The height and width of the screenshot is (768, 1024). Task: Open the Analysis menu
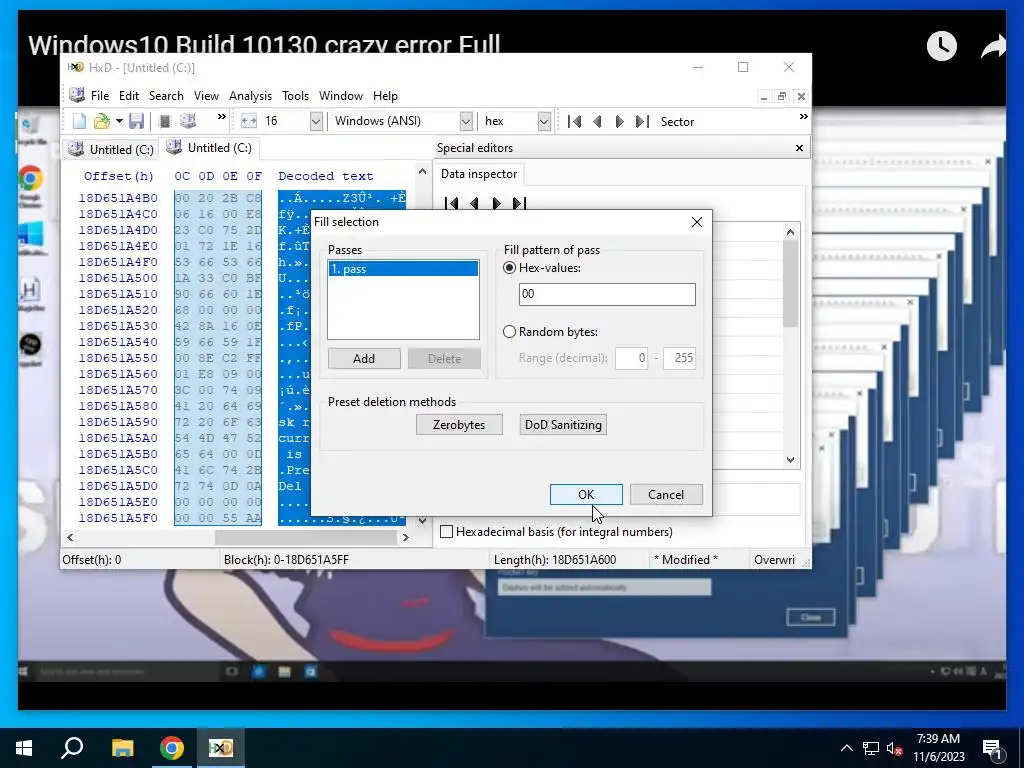click(250, 95)
